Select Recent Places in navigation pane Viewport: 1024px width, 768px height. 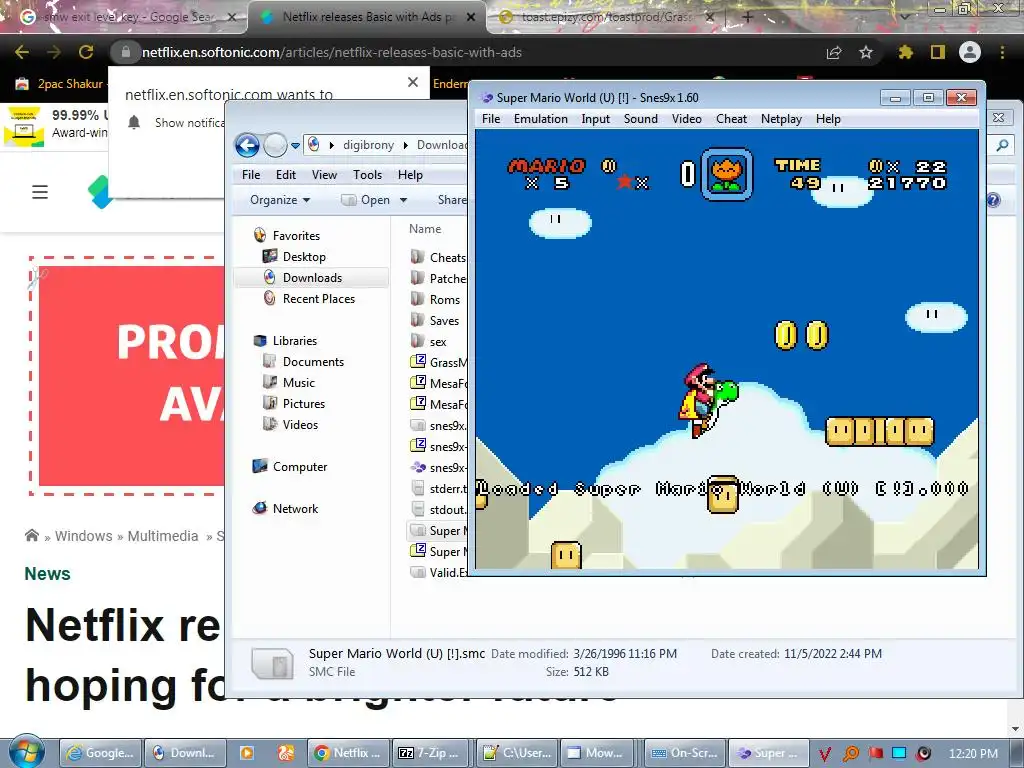309,298
